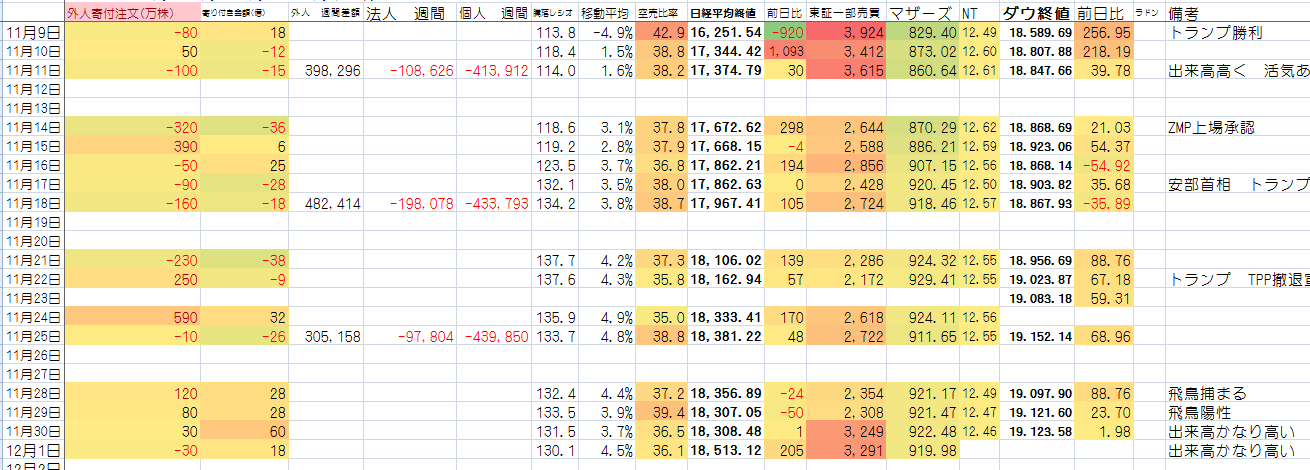This screenshot has height=470, width=1310.
Task: Click the ダウ終値 header cell
Action: 1037,14
